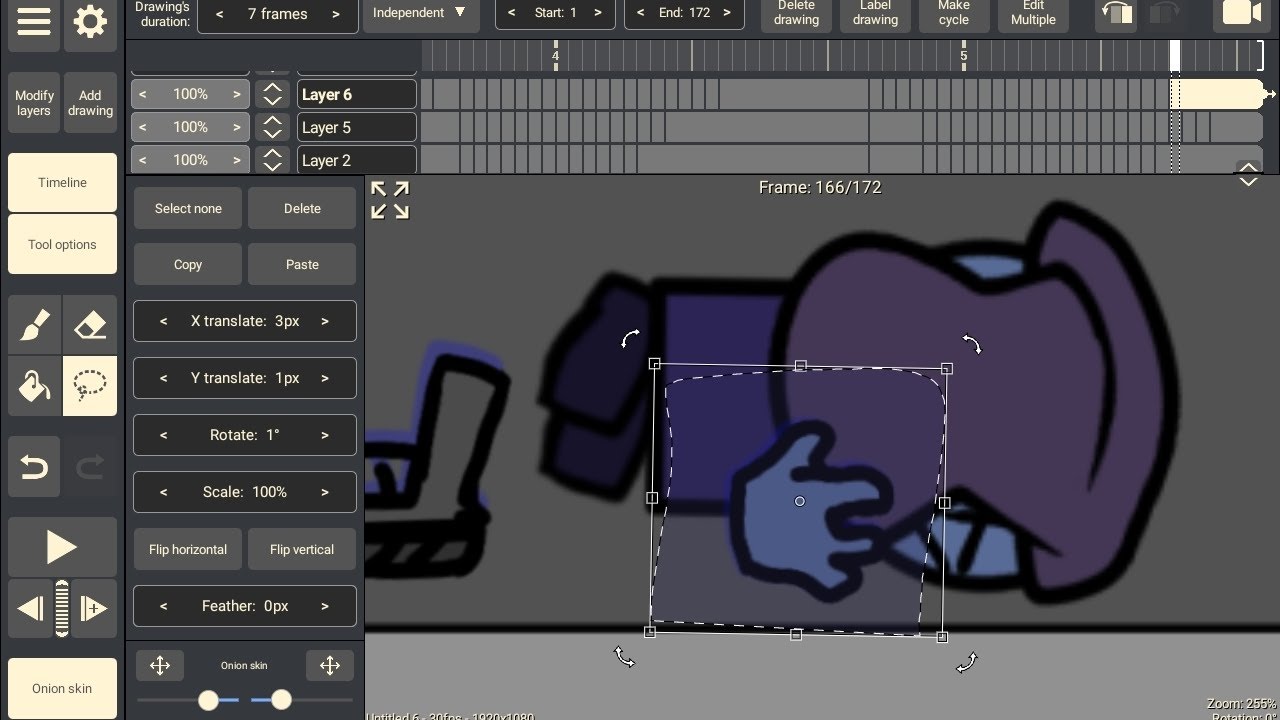This screenshot has height=720, width=1280.
Task: Click the selection center pivot point
Action: coord(799,501)
